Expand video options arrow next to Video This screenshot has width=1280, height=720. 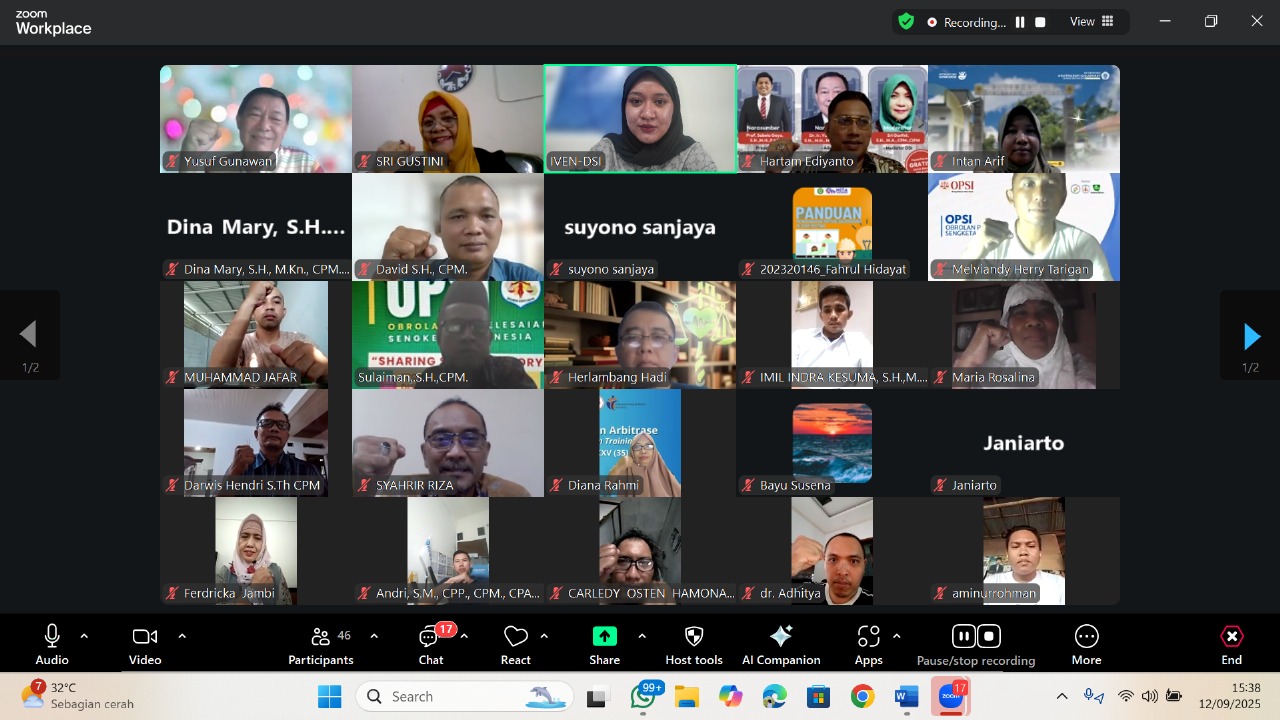pyautogui.click(x=182, y=636)
